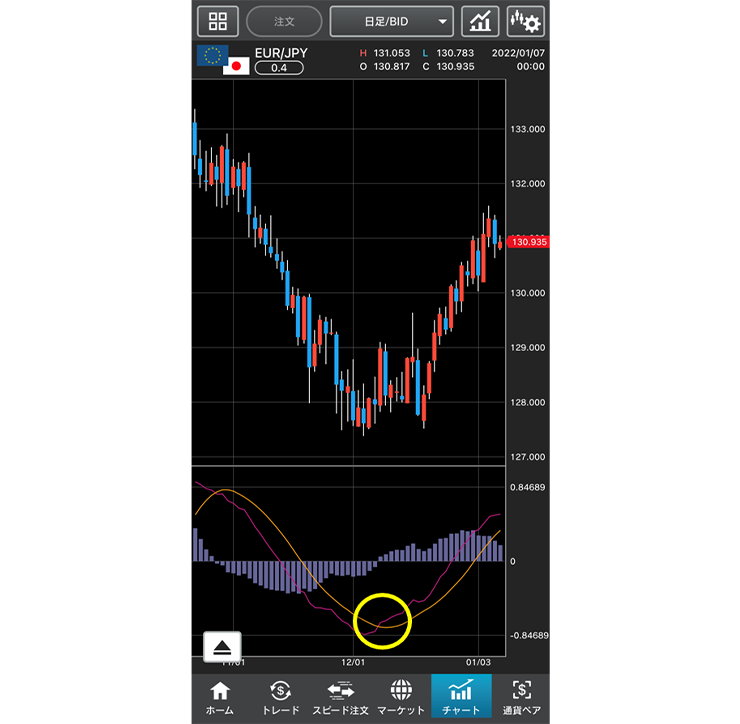Viewport: 740px width, 724px height.
Task: Open the 通貨ペア currency pair tab
Action: [x=521, y=696]
